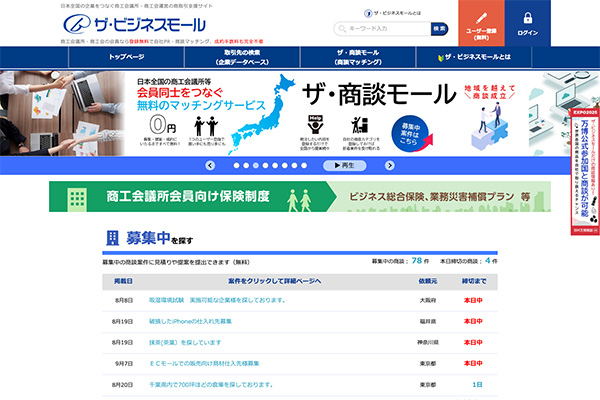This screenshot has height=400, width=600.
Task: Click the two-people handshake icon on banner
Action: (x=206, y=126)
